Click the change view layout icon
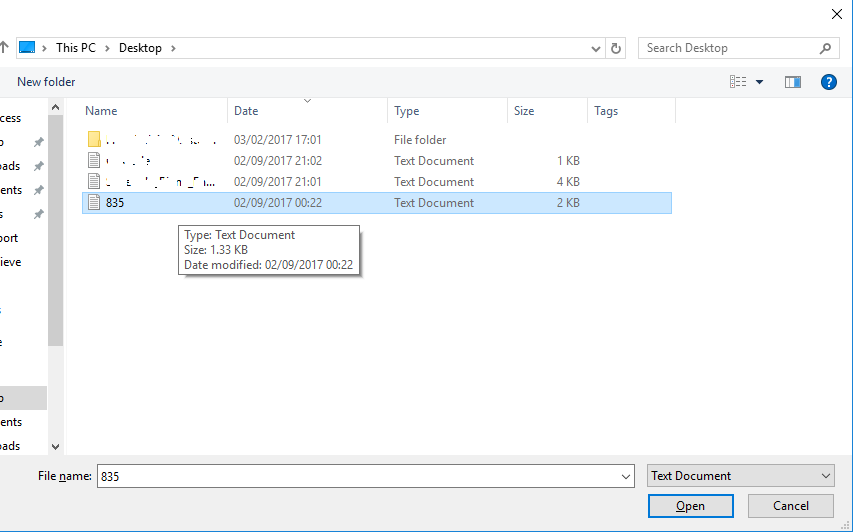The width and height of the screenshot is (853, 532). pos(738,82)
